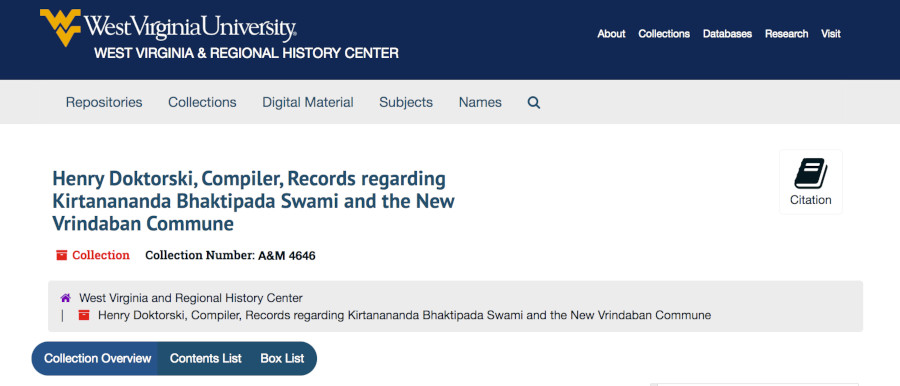The height and width of the screenshot is (386, 900).
Task: Click red Collection box icon under title
Action: point(61,255)
